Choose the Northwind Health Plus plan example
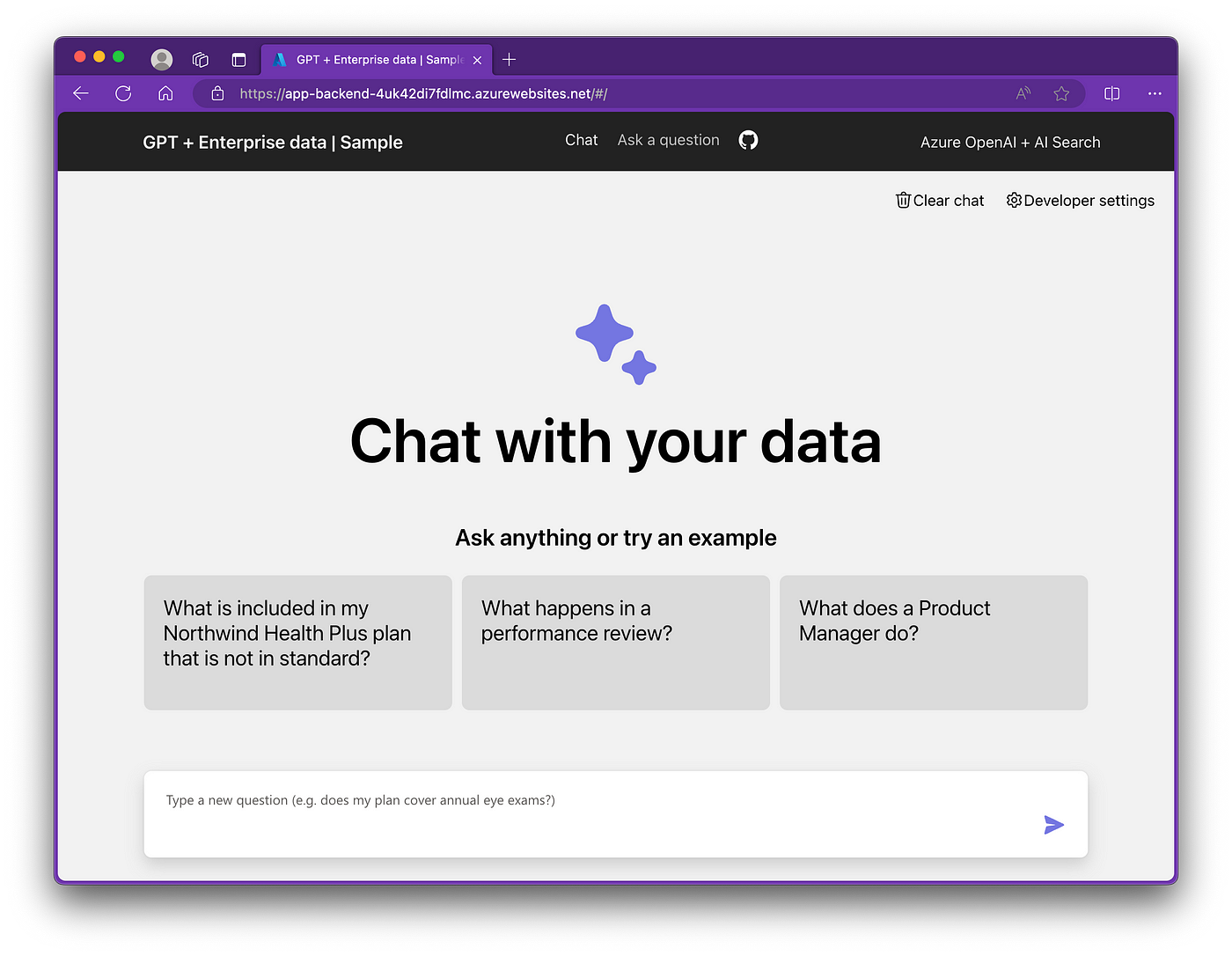Viewport: 1232px width, 956px height. [298, 643]
